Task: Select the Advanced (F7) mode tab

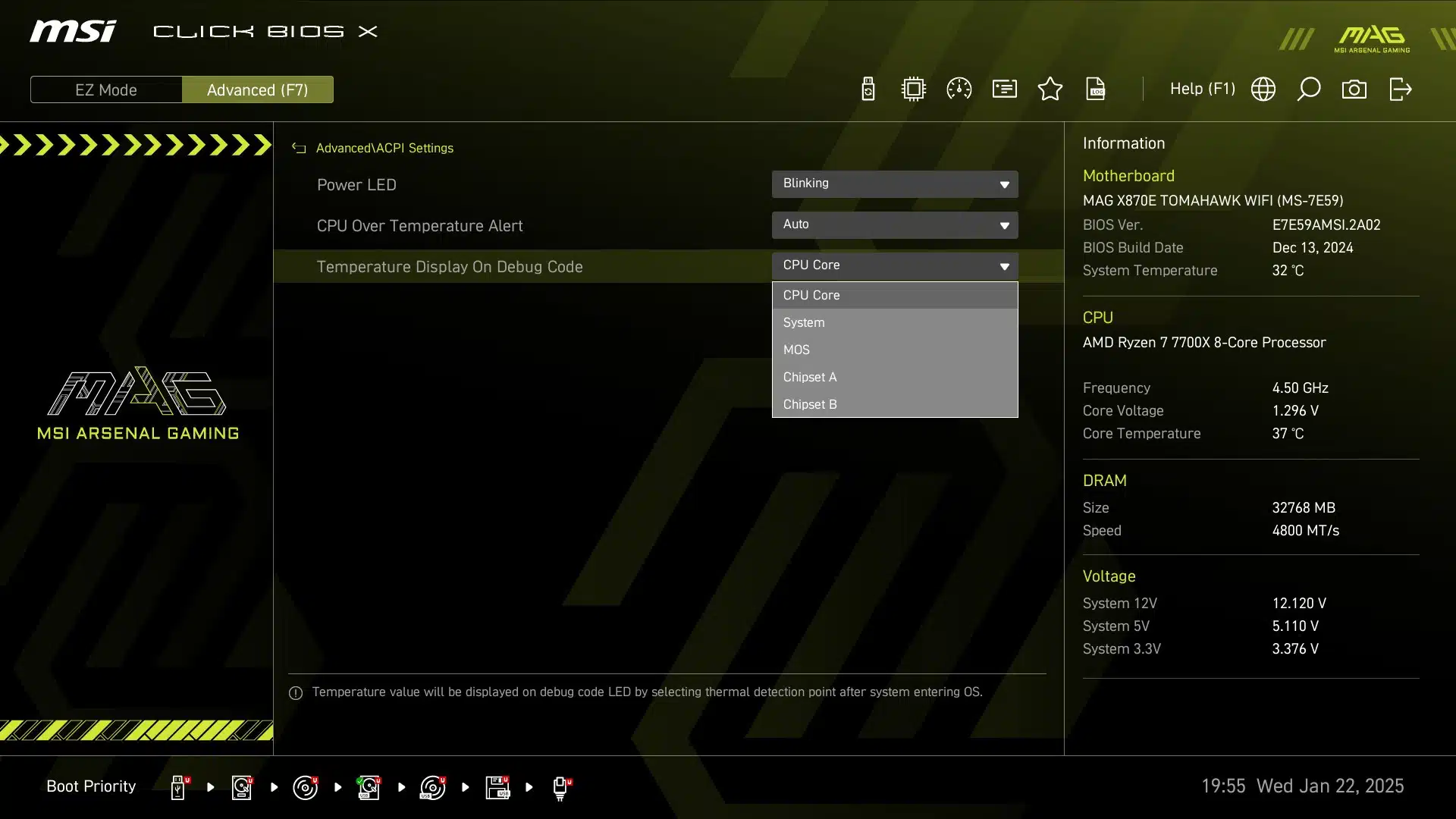Action: point(258,89)
